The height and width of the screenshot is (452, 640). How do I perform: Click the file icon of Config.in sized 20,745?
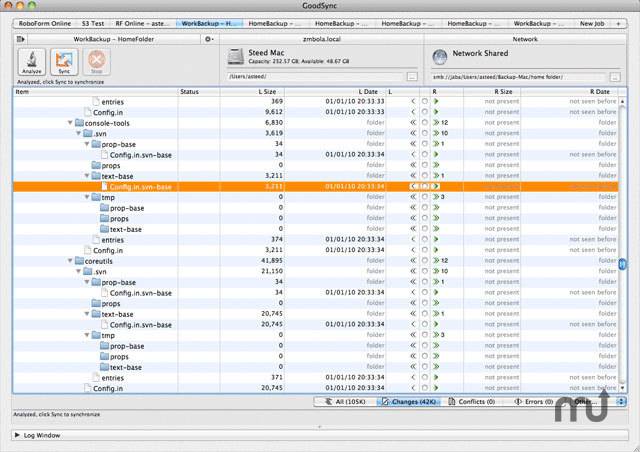click(x=87, y=388)
